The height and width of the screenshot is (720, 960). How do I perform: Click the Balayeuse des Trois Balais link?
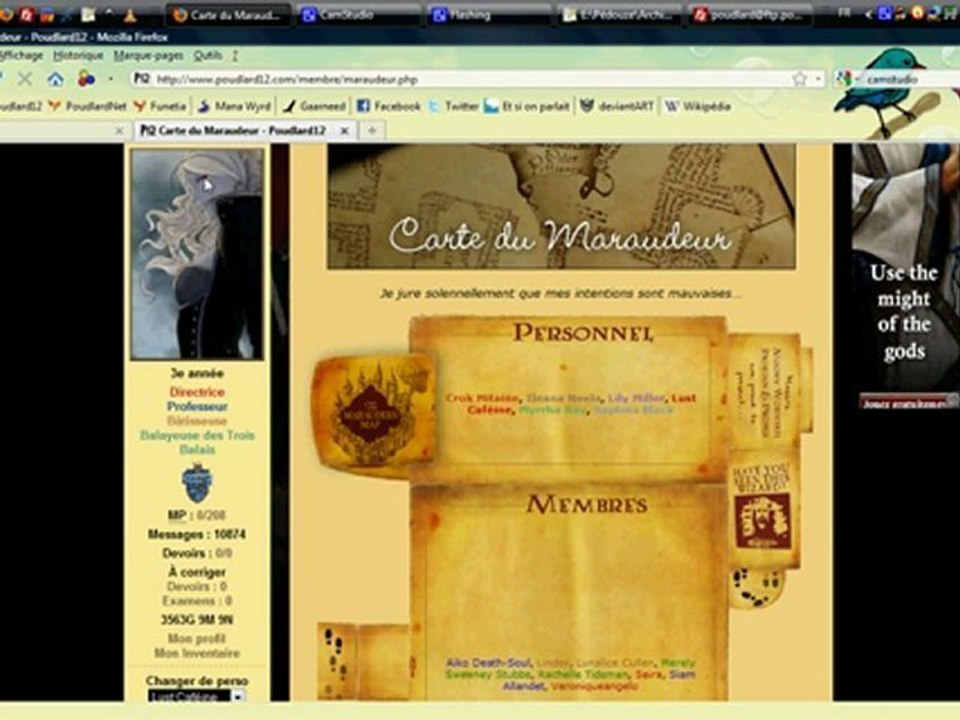point(197,442)
